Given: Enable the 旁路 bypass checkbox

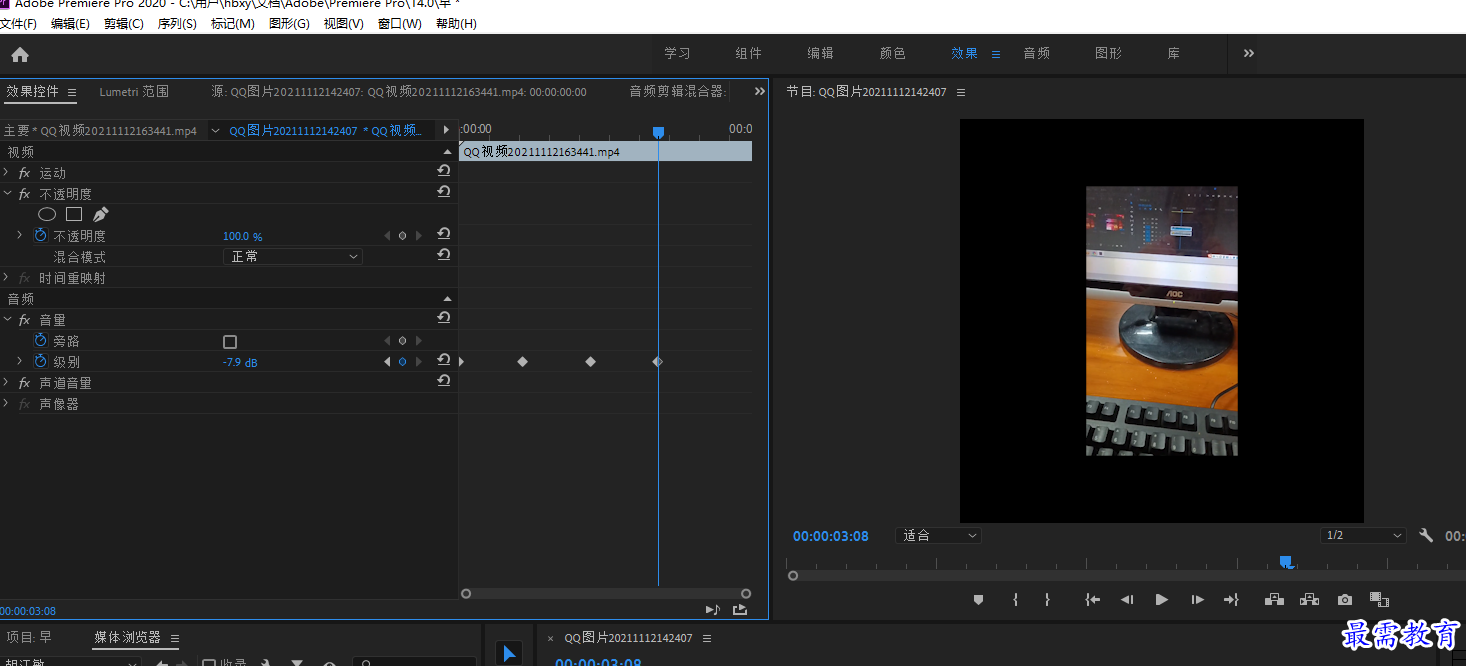Looking at the screenshot, I should tap(230, 341).
